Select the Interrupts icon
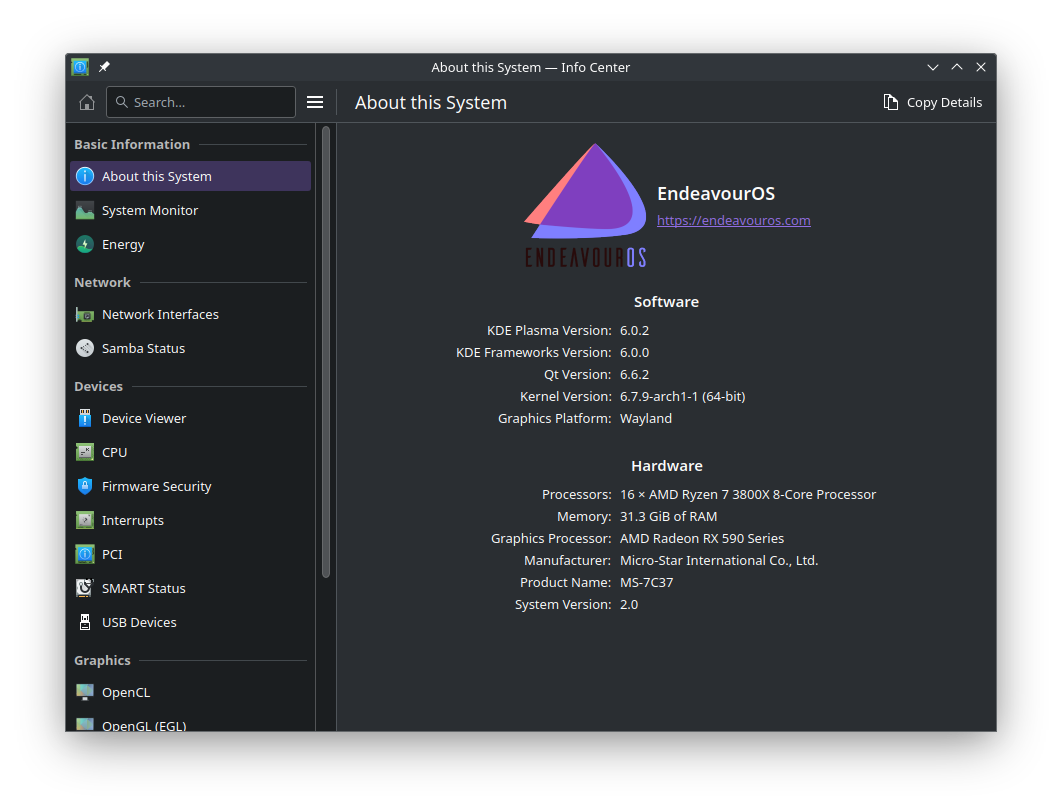 tap(85, 520)
